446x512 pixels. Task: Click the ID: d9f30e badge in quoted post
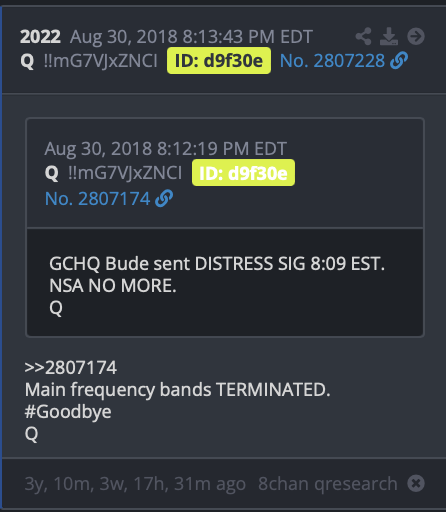[x=243, y=173]
